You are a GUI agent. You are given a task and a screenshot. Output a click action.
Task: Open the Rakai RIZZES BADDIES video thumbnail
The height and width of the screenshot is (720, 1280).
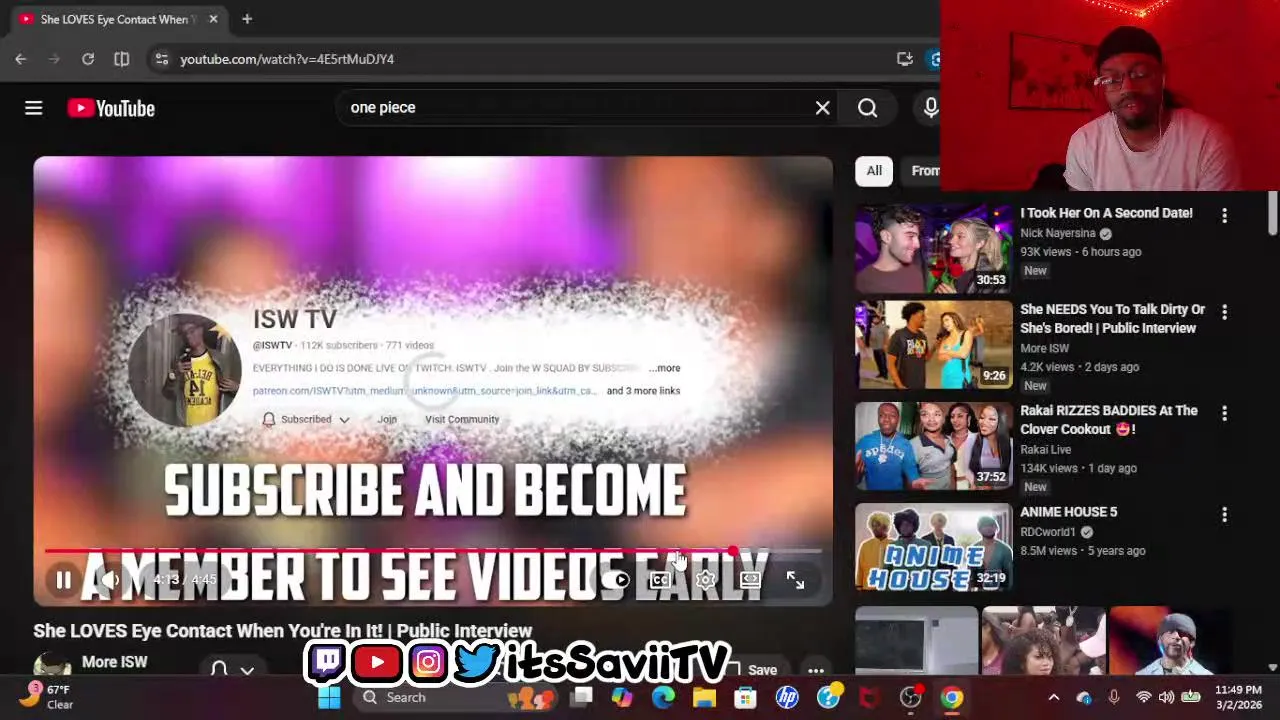(x=933, y=446)
